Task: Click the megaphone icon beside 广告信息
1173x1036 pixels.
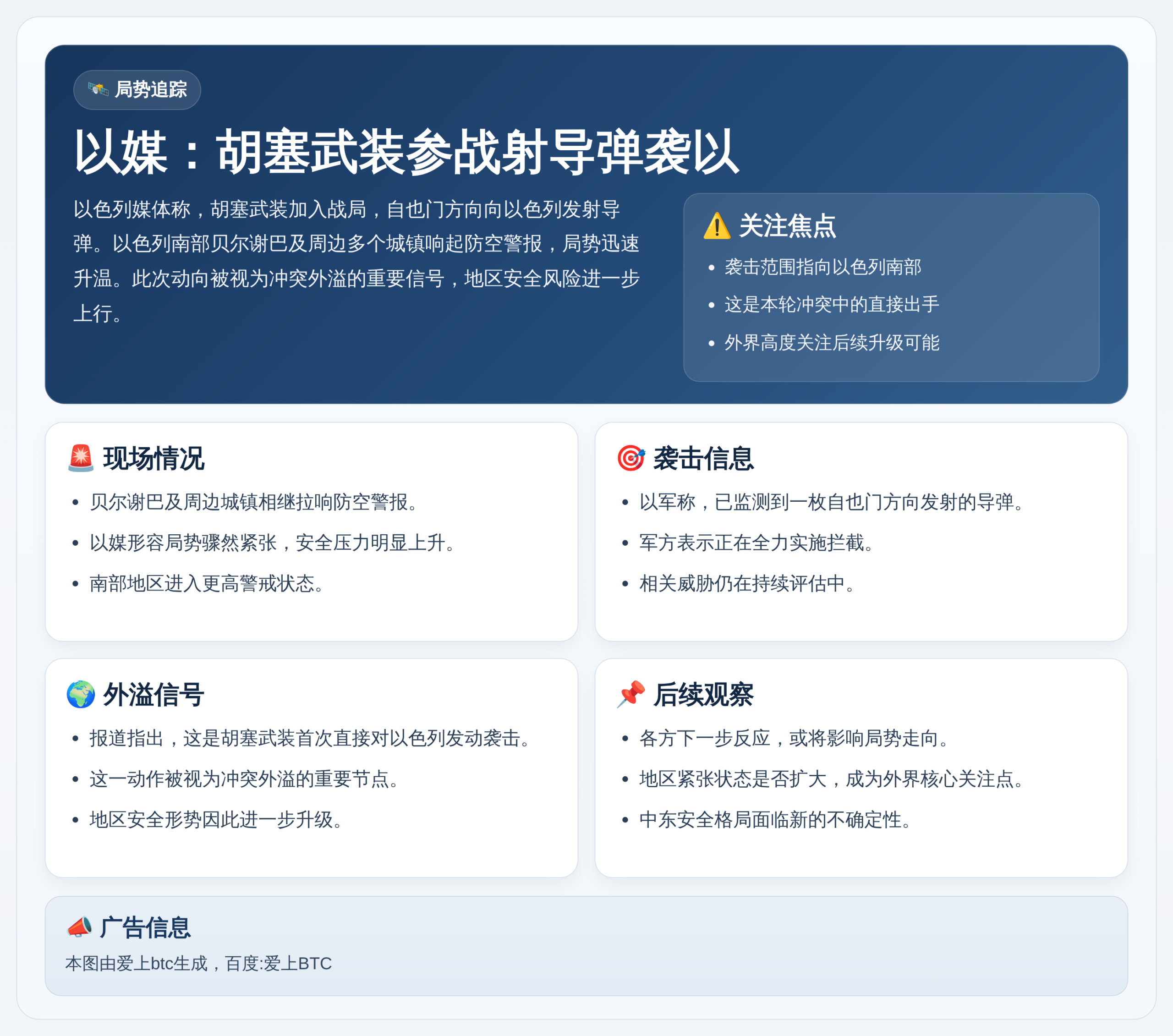Action: point(79,927)
